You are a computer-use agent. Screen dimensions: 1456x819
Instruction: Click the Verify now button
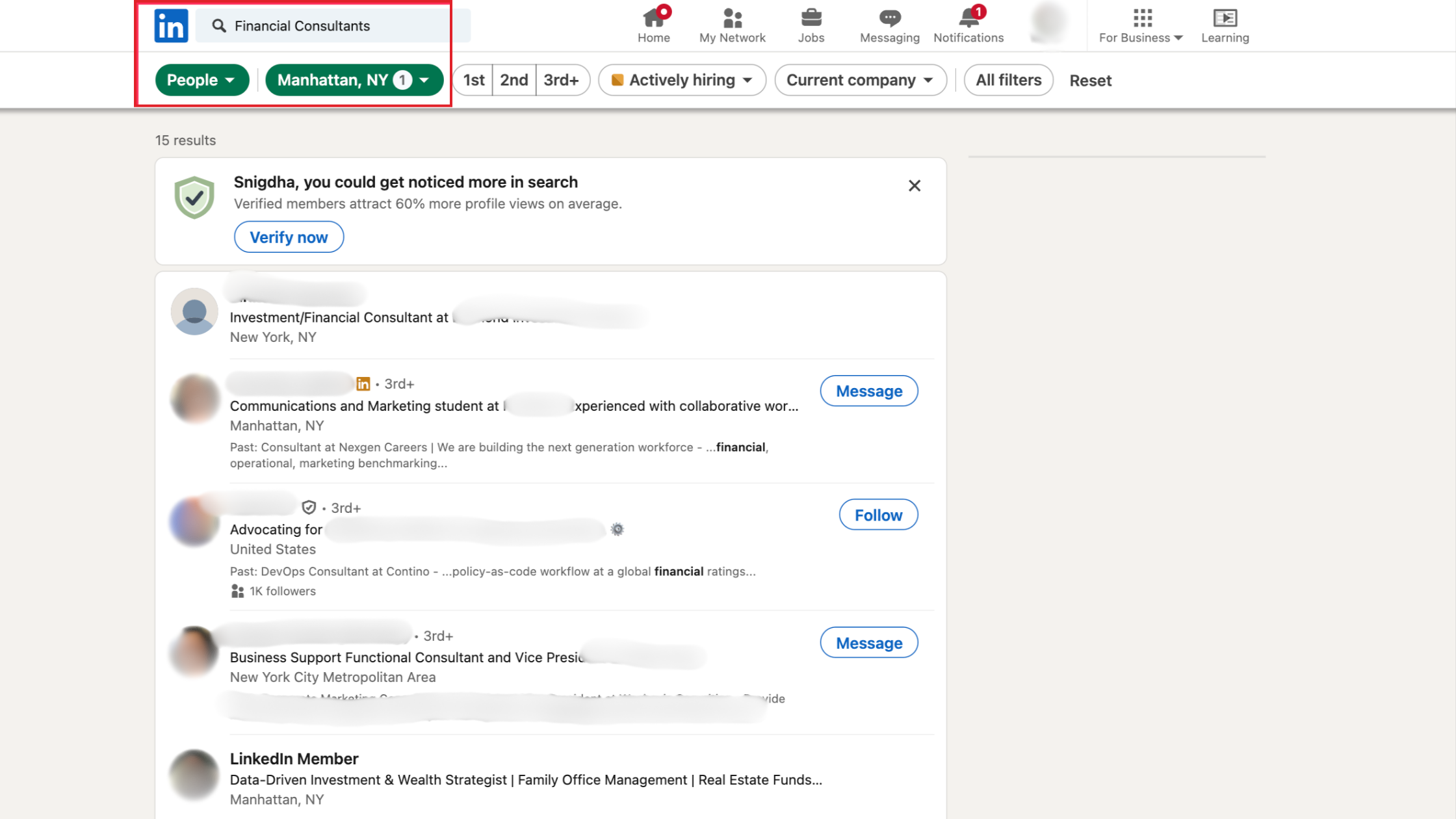[x=289, y=237]
